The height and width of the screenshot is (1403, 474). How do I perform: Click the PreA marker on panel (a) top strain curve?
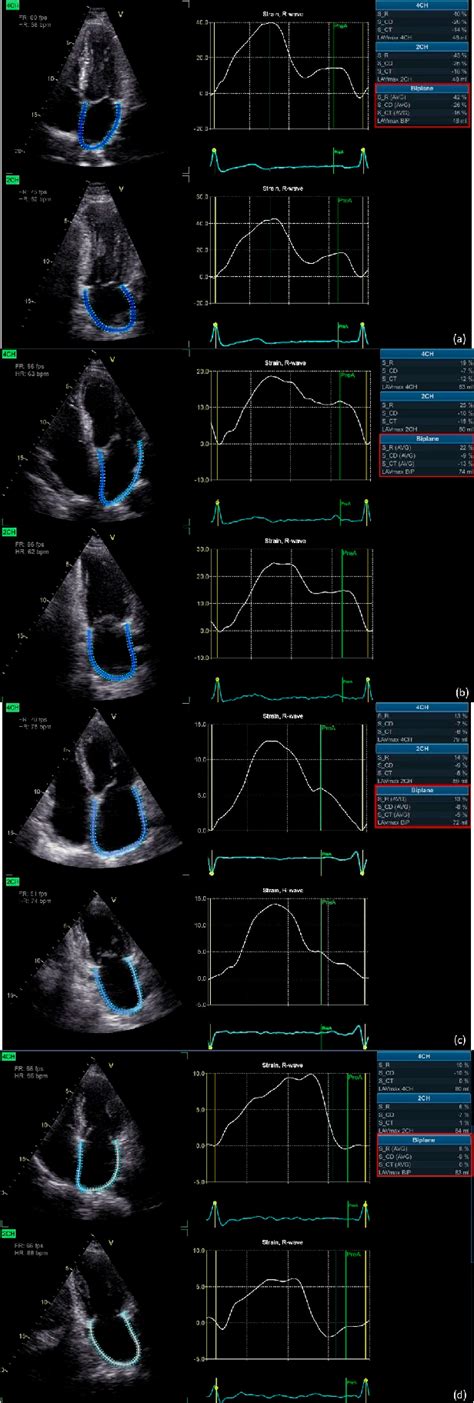click(x=342, y=24)
